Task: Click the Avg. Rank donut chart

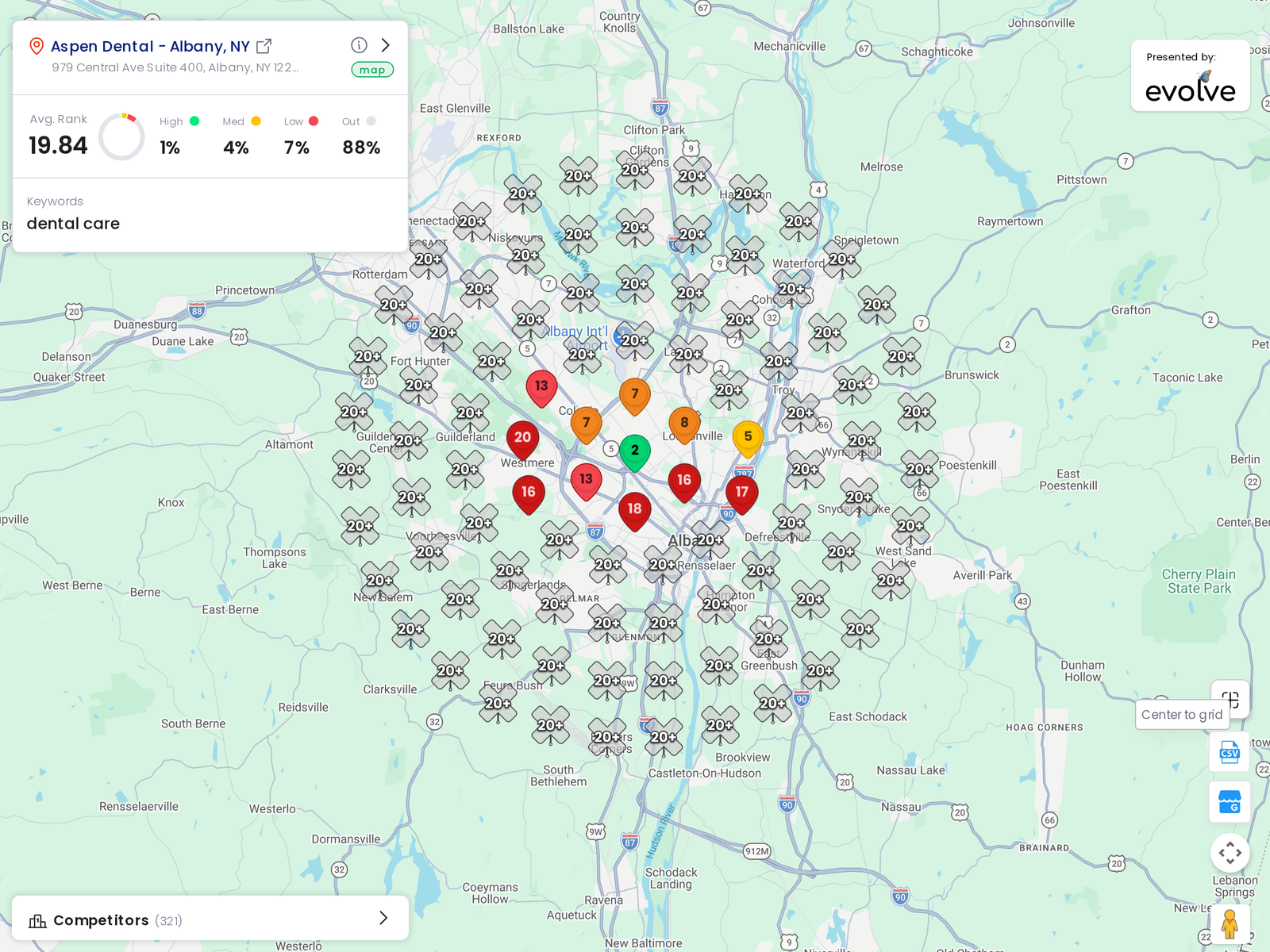Action: 121,136
